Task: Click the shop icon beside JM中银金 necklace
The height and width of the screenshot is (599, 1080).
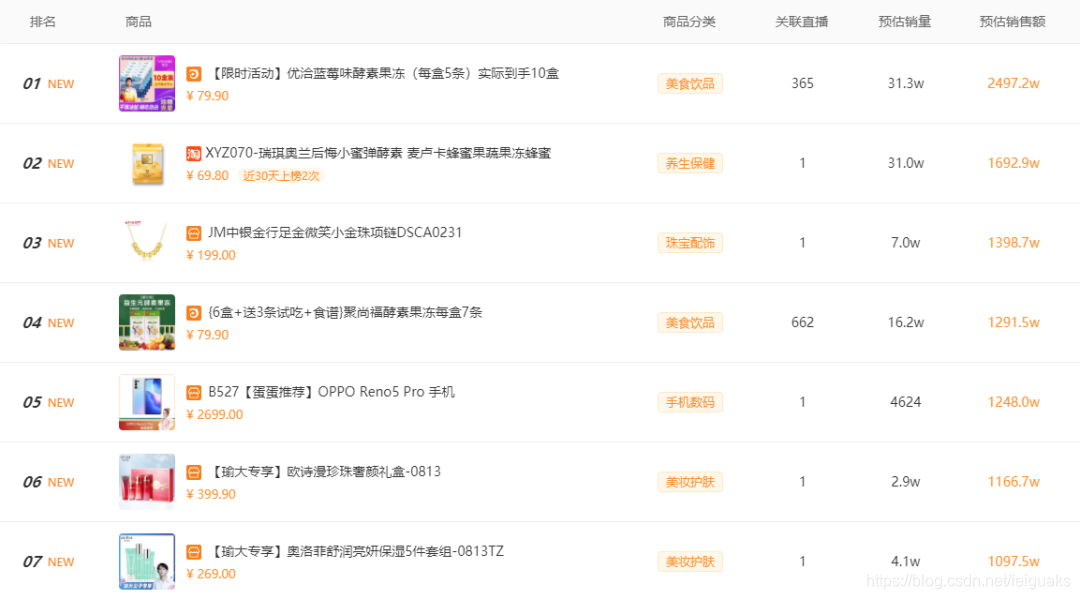Action: 194,233
